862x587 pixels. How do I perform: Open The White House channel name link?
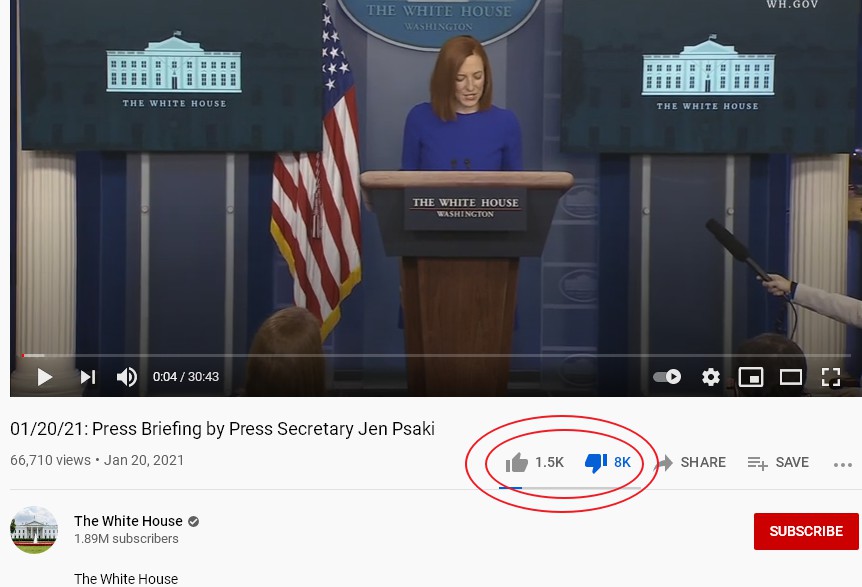tap(128, 520)
